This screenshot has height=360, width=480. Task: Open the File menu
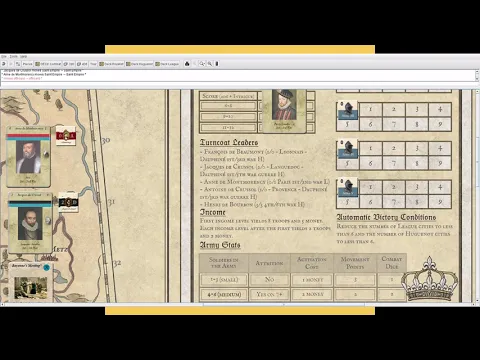[4, 57]
